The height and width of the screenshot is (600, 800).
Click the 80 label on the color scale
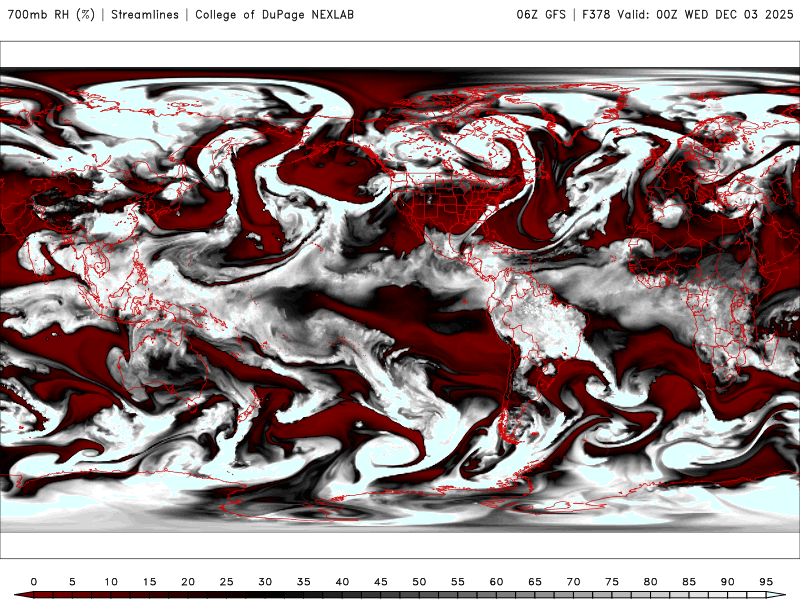click(650, 582)
